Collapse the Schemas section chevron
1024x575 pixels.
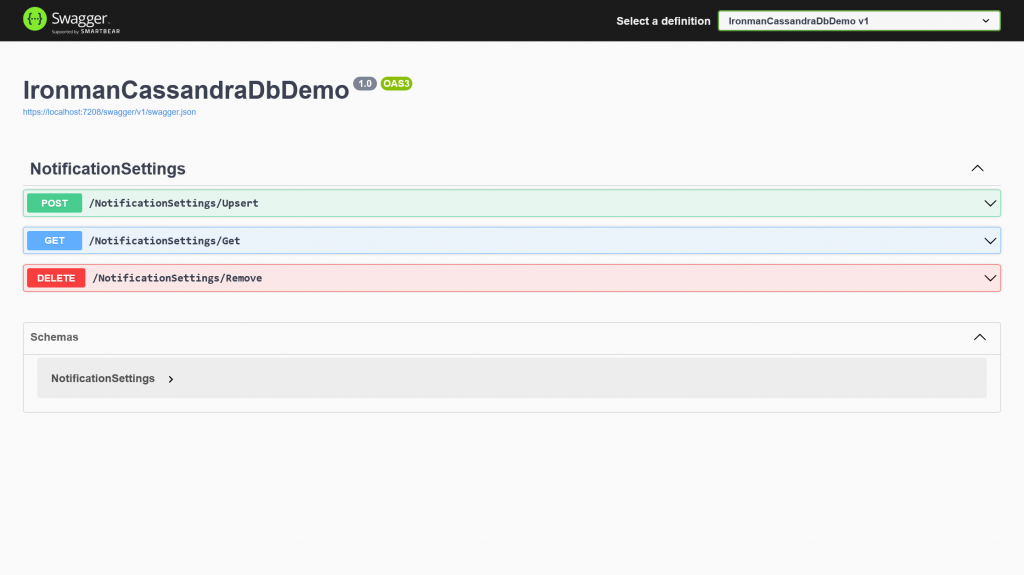980,337
